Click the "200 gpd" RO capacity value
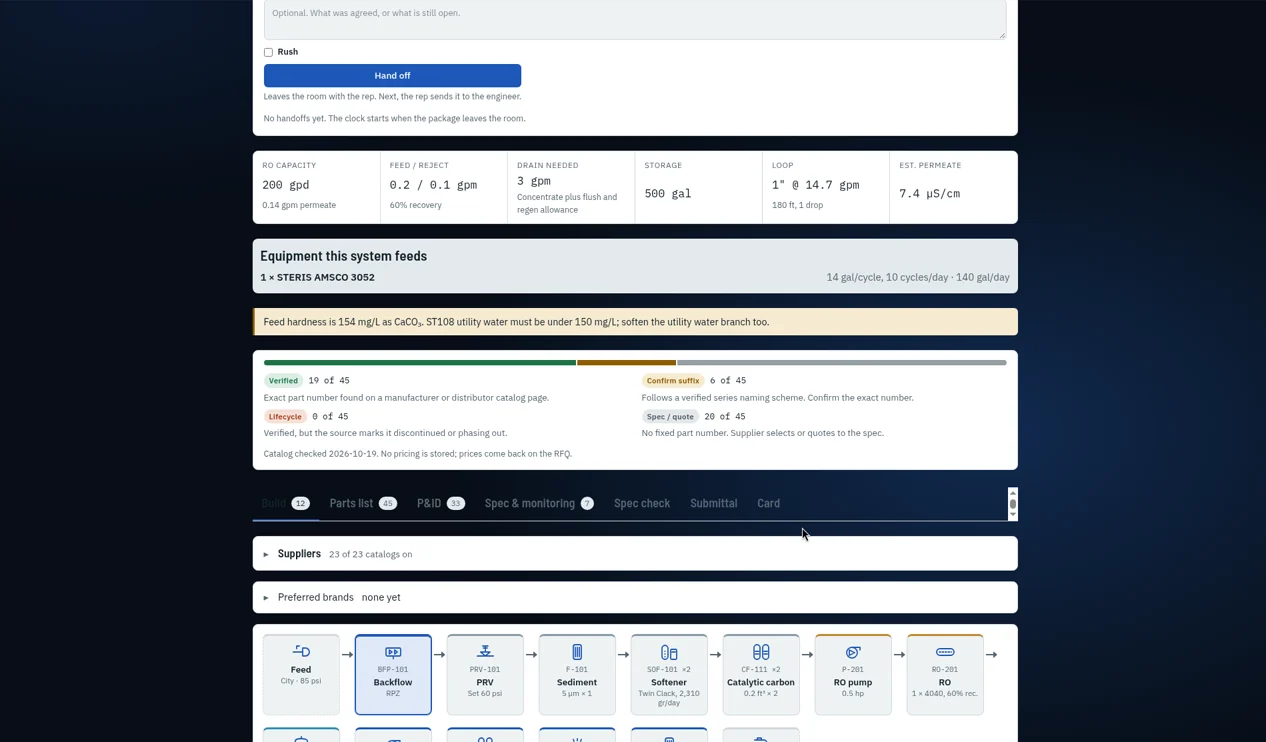This screenshot has height=742, width=1266. tap(286, 185)
